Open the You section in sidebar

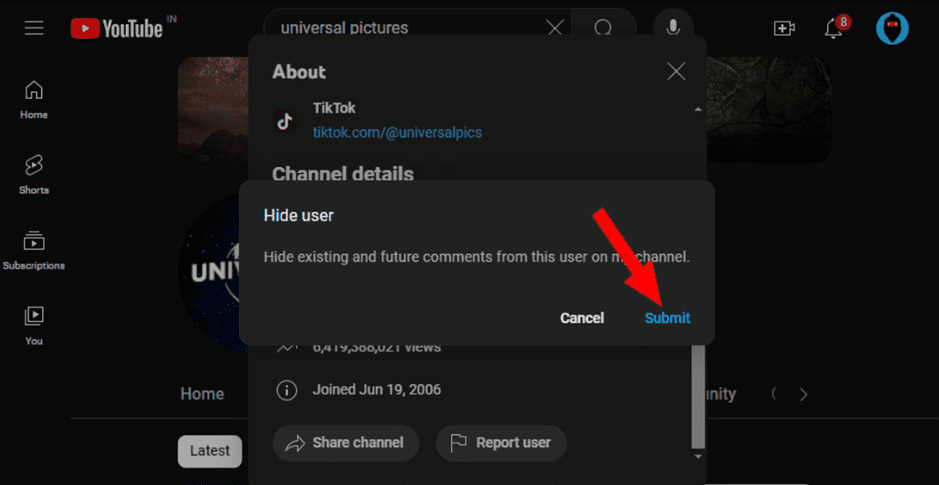click(x=34, y=326)
